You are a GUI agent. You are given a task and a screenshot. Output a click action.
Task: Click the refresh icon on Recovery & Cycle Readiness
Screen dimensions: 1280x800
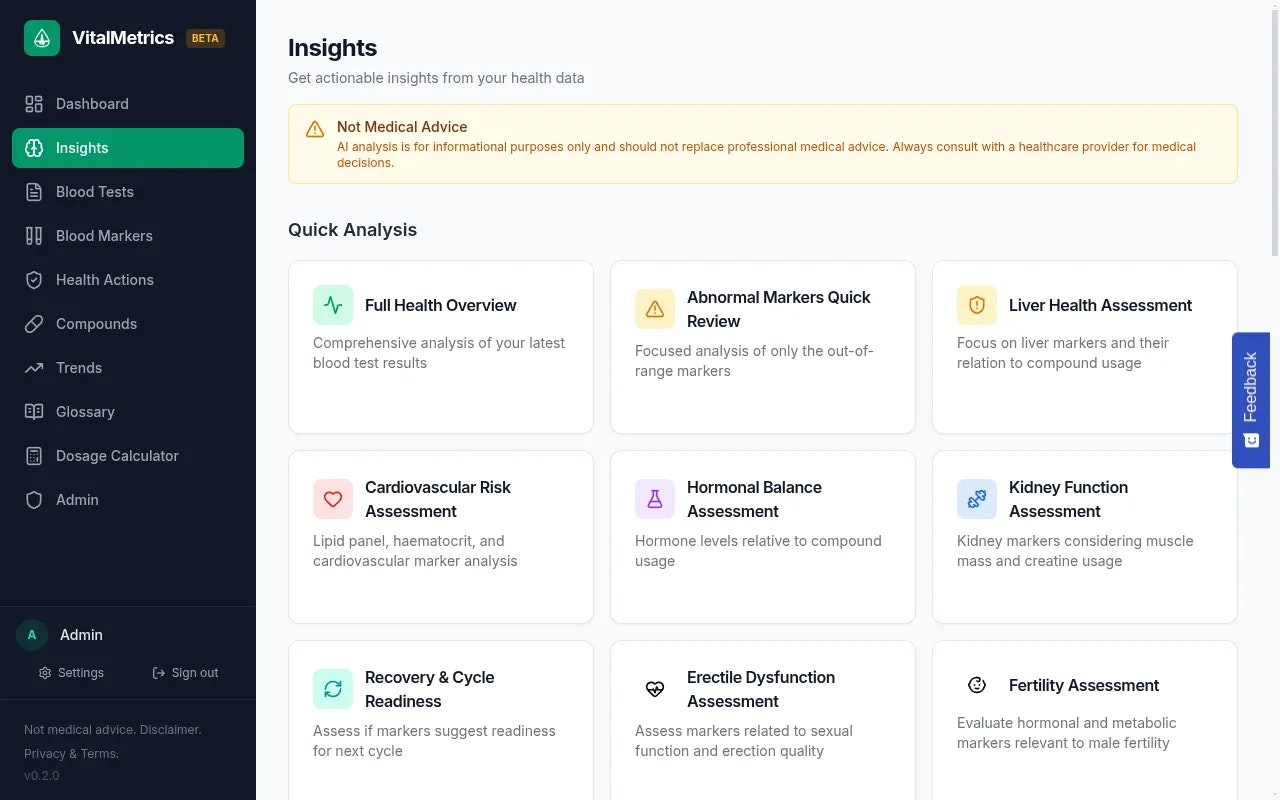(333, 689)
